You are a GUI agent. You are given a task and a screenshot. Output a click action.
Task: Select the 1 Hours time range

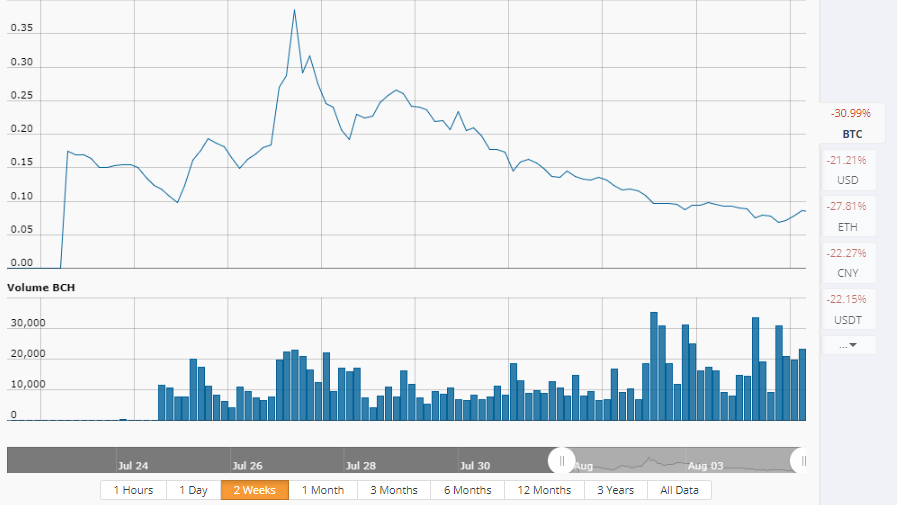133,490
